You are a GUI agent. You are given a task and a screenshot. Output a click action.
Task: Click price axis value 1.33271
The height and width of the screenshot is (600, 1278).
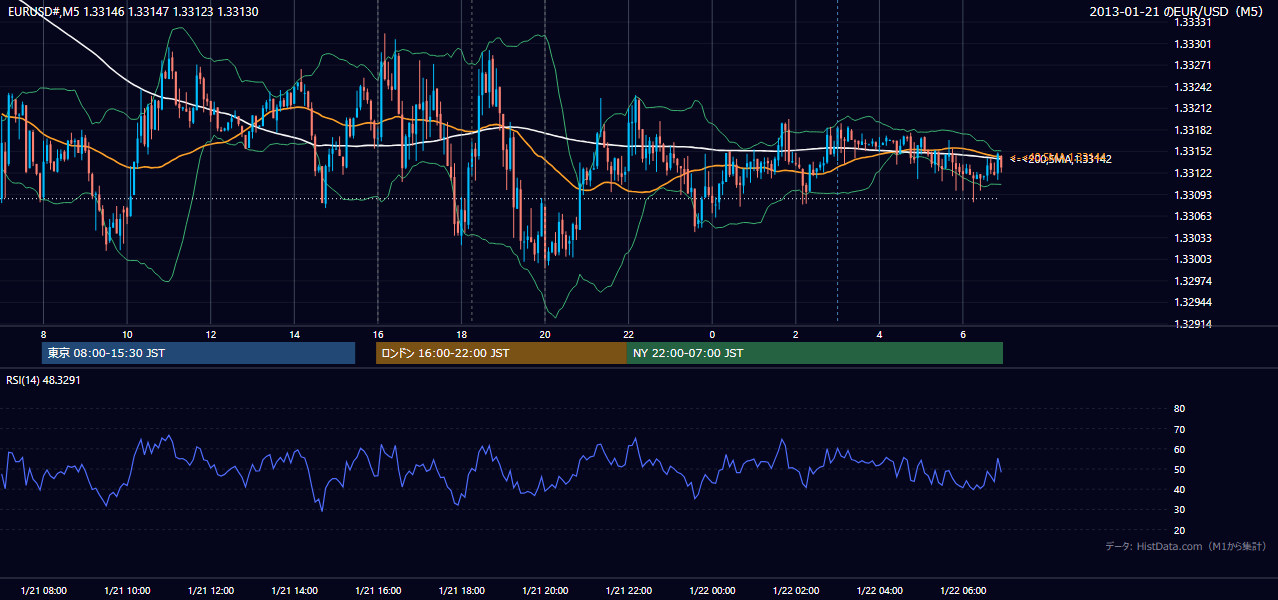click(x=1193, y=65)
